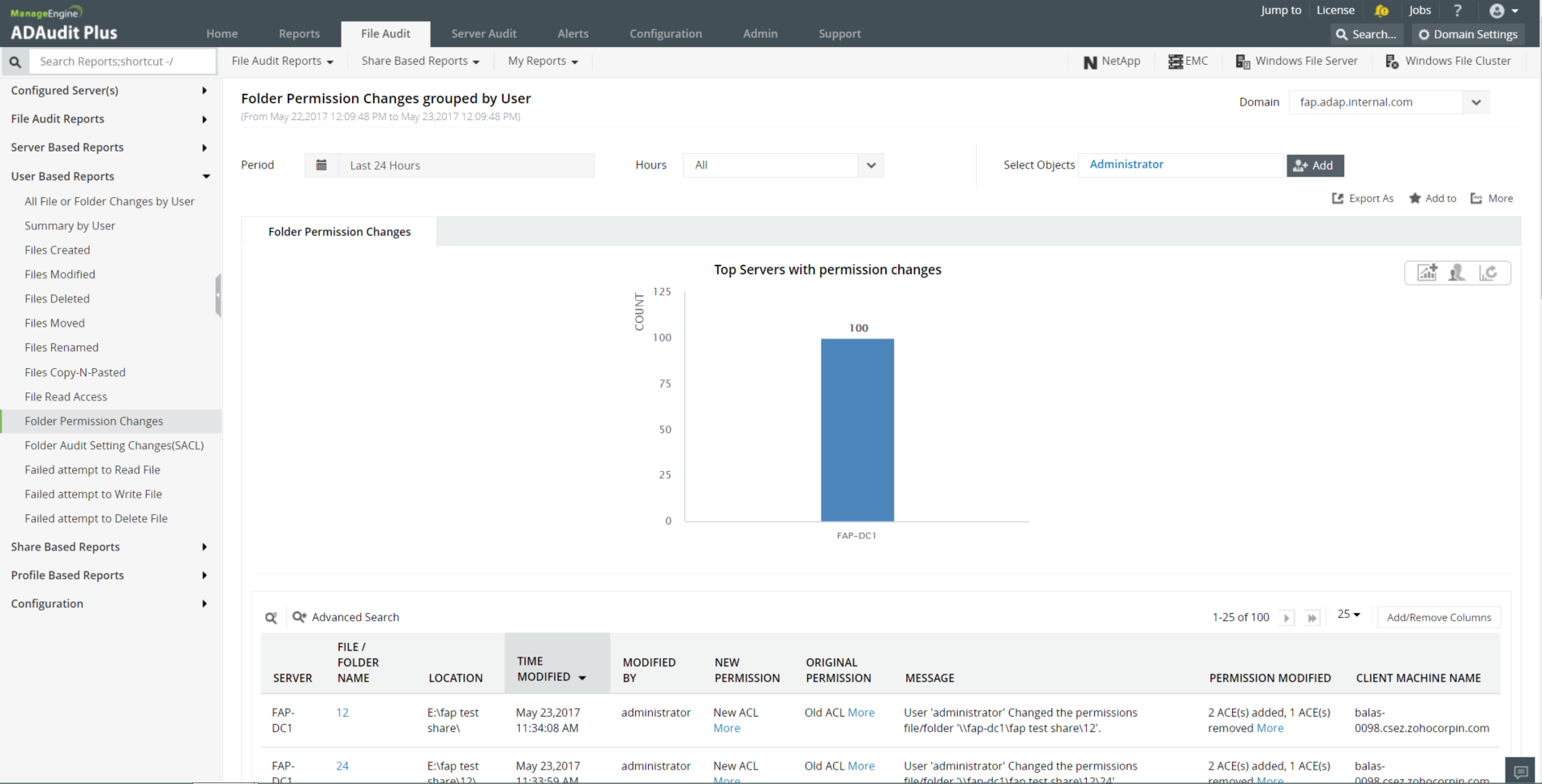Open the chat icon at bottom right
The height and width of the screenshot is (784, 1542).
click(1521, 771)
